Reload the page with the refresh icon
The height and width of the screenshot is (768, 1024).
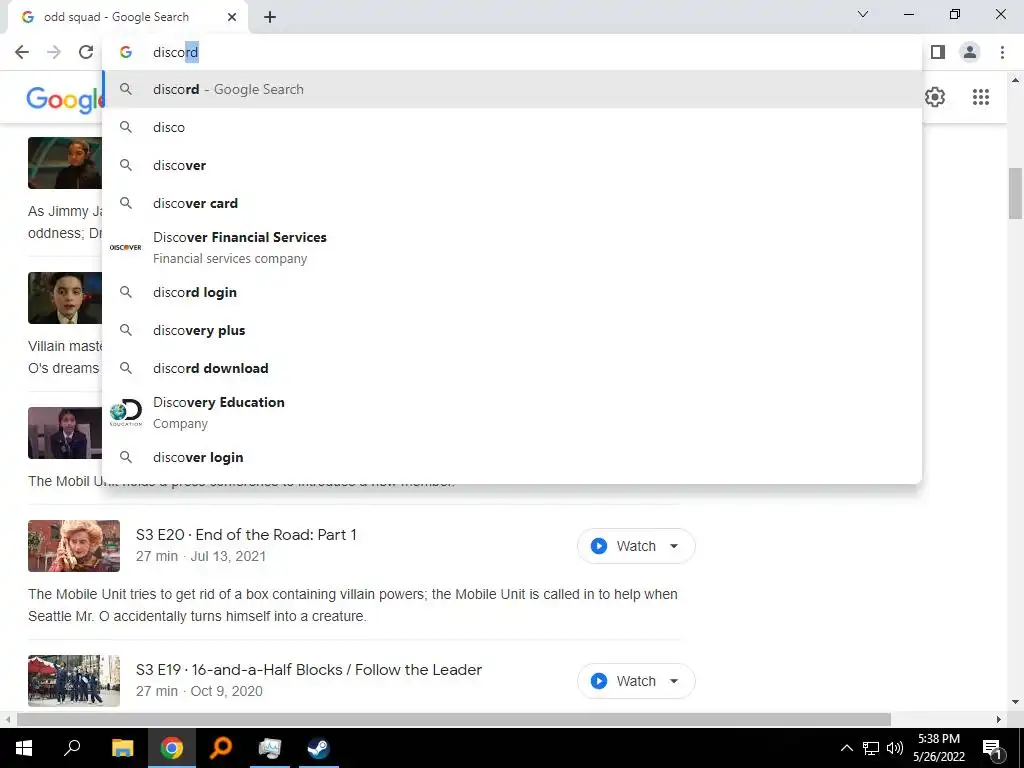click(x=86, y=52)
